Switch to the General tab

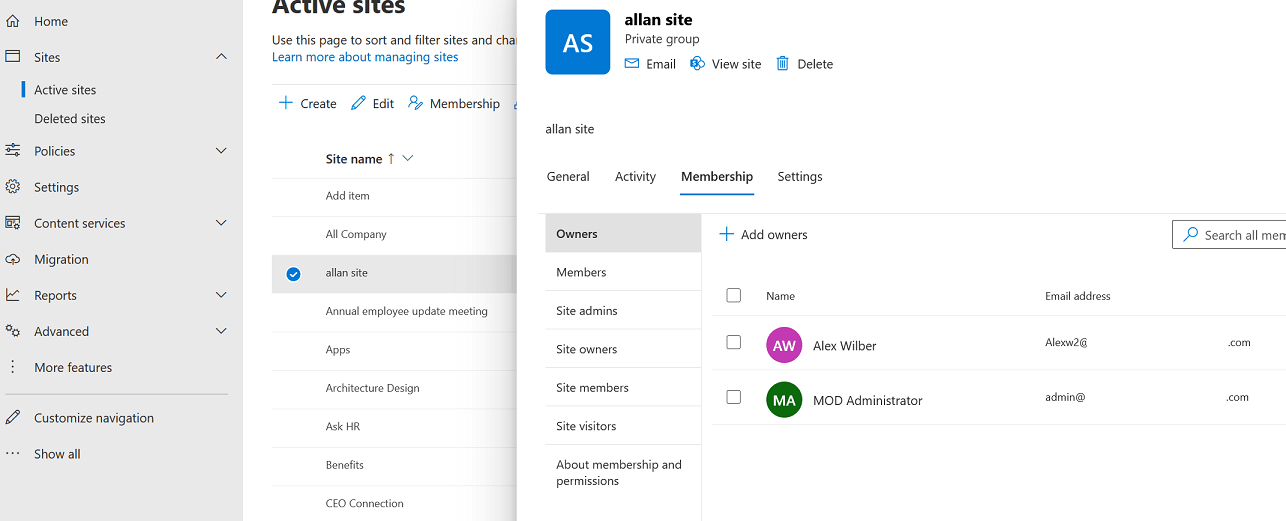coord(568,176)
